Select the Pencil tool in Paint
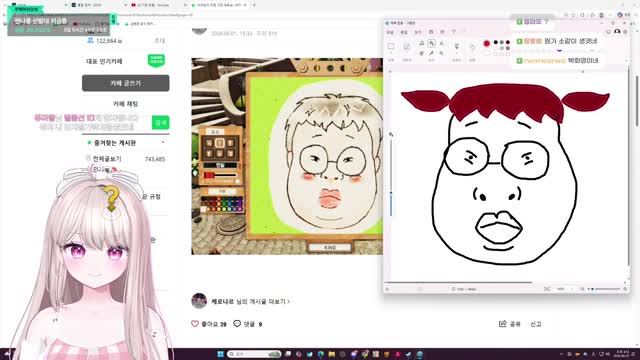640x360 pixels. click(422, 43)
